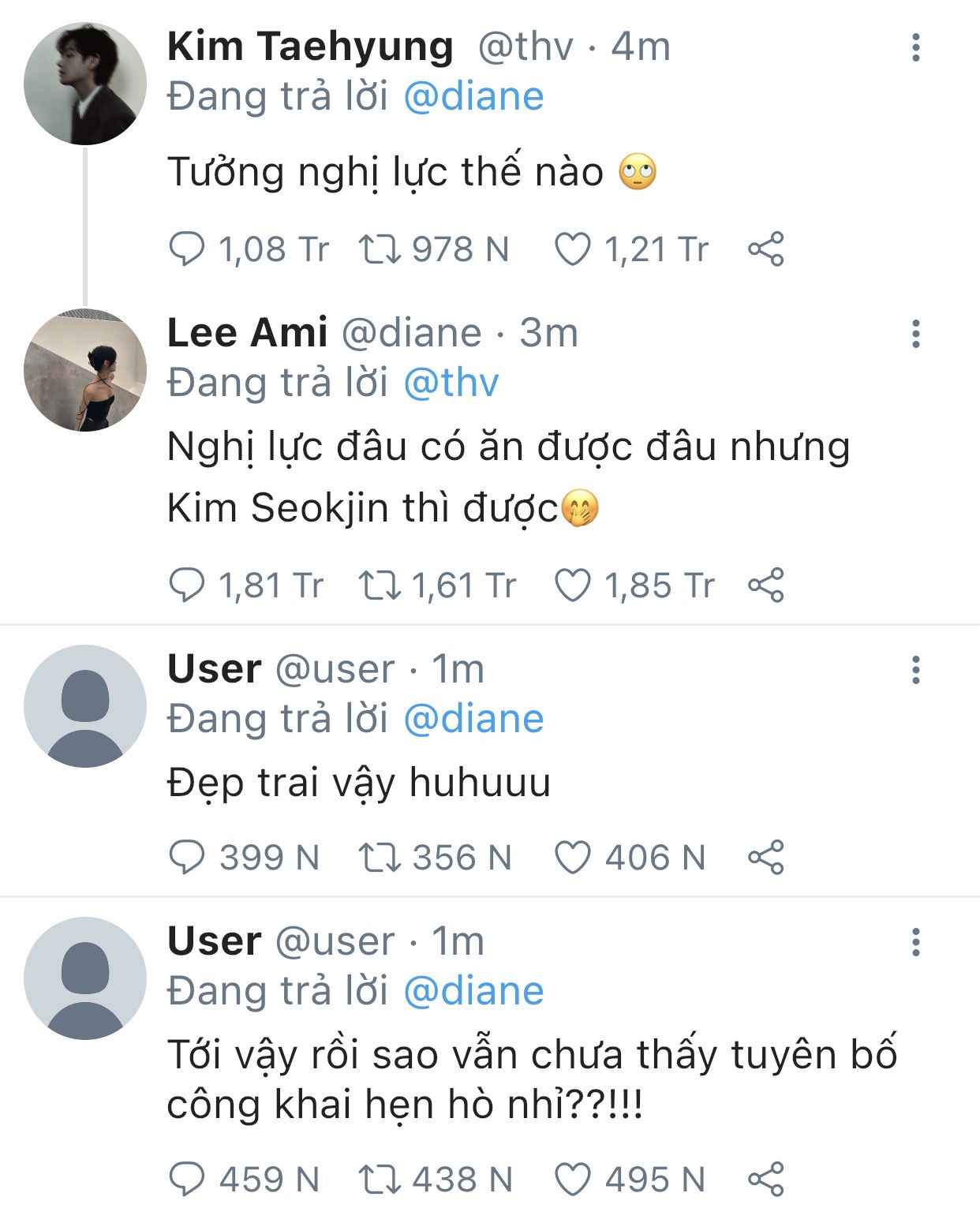Open more options on Kim Taehyung's tweet
Image resolution: width=980 pixels, height=1208 pixels.
click(915, 47)
